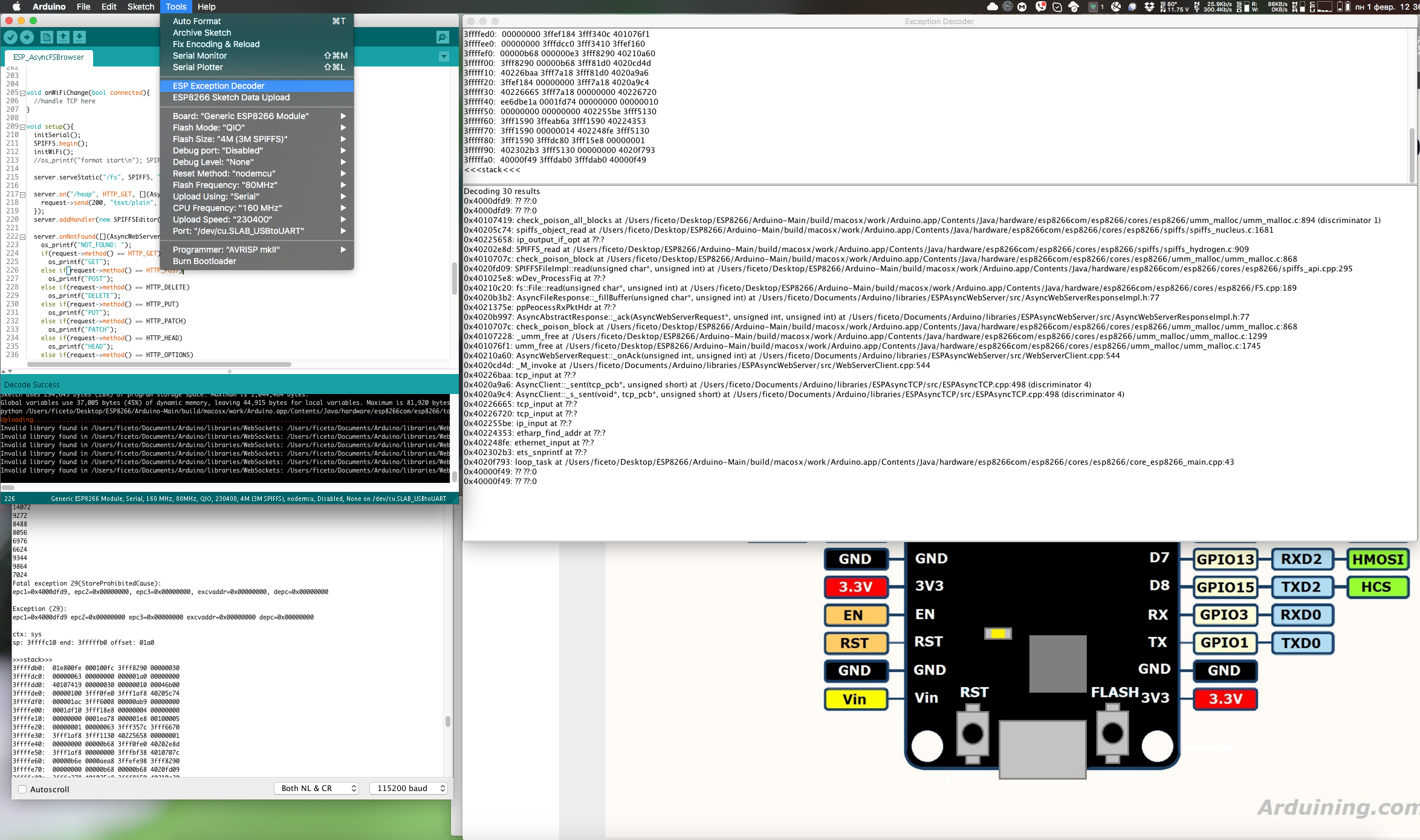This screenshot has height=840, width=1420.
Task: Select ESP8266 Sketch Data Upload menu item
Action: 231,97
